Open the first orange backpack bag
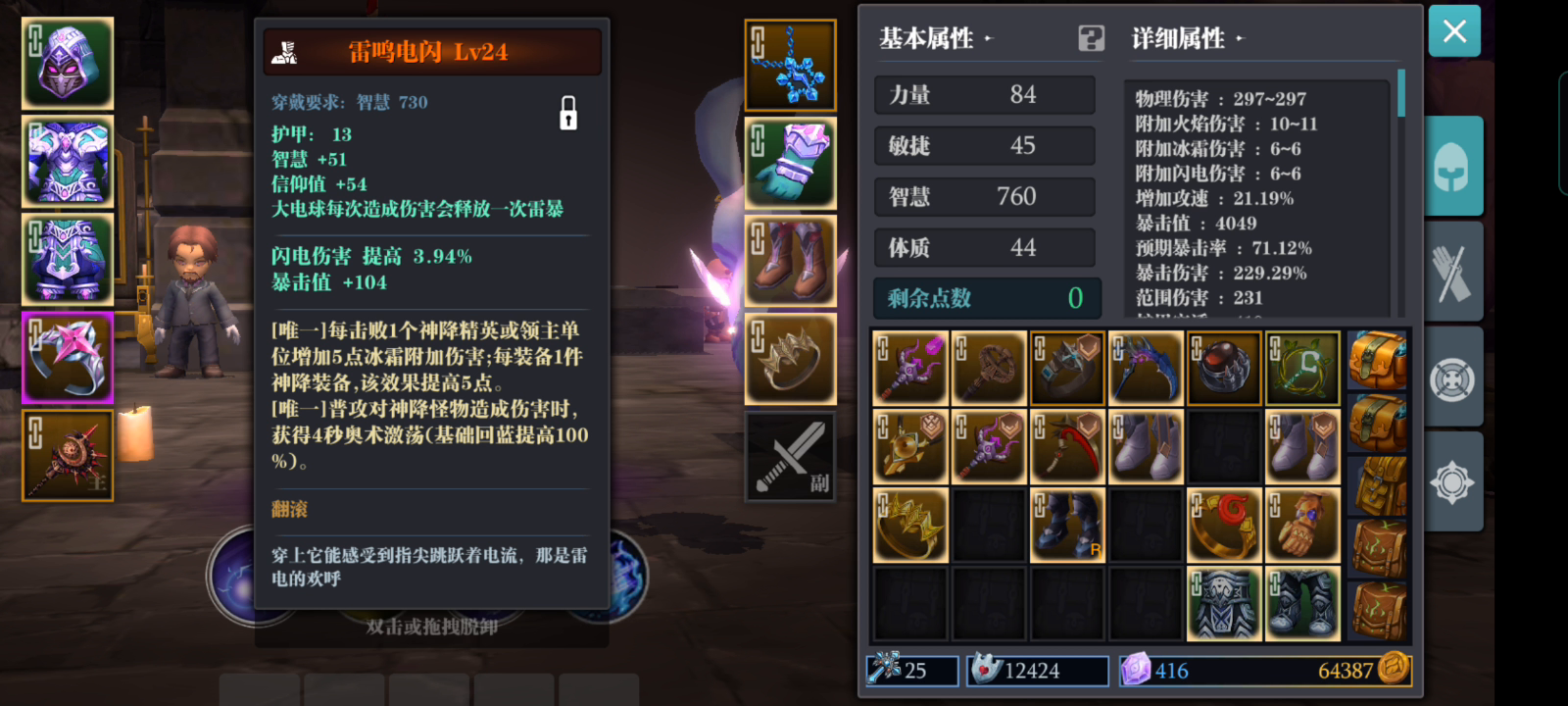1568x706 pixels. [1378, 360]
